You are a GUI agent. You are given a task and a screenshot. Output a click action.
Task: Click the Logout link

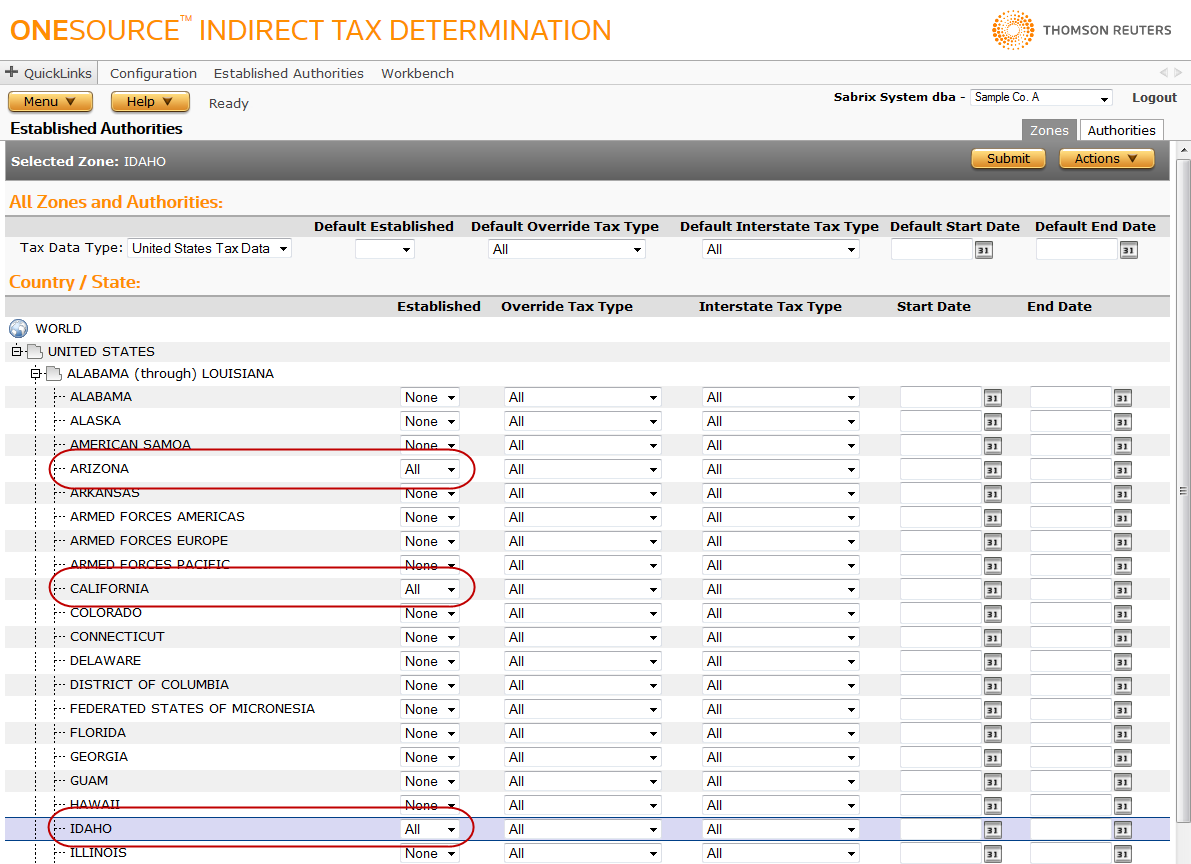coord(1154,97)
